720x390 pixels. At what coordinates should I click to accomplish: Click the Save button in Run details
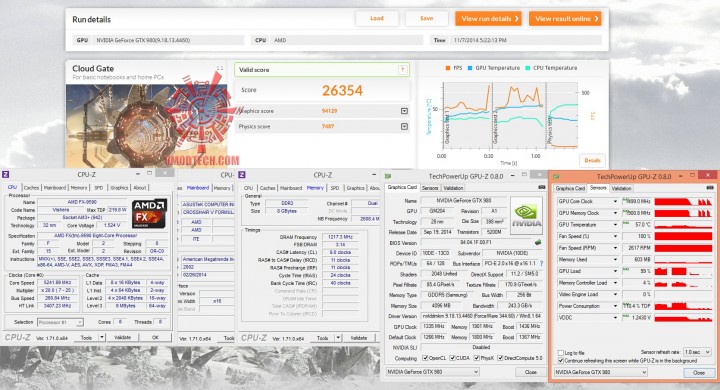click(x=427, y=18)
